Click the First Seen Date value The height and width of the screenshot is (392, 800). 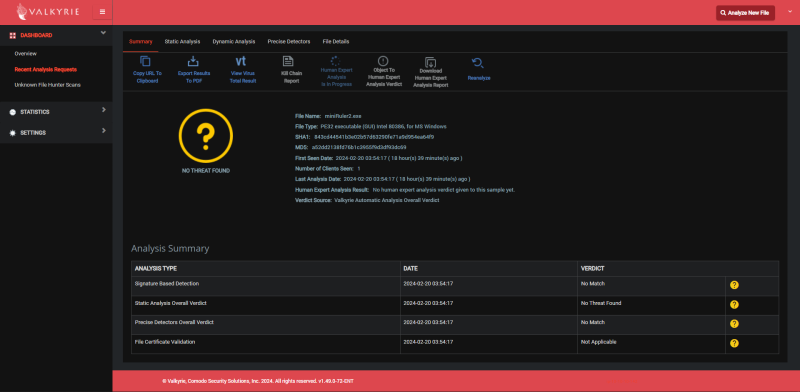[399, 158]
